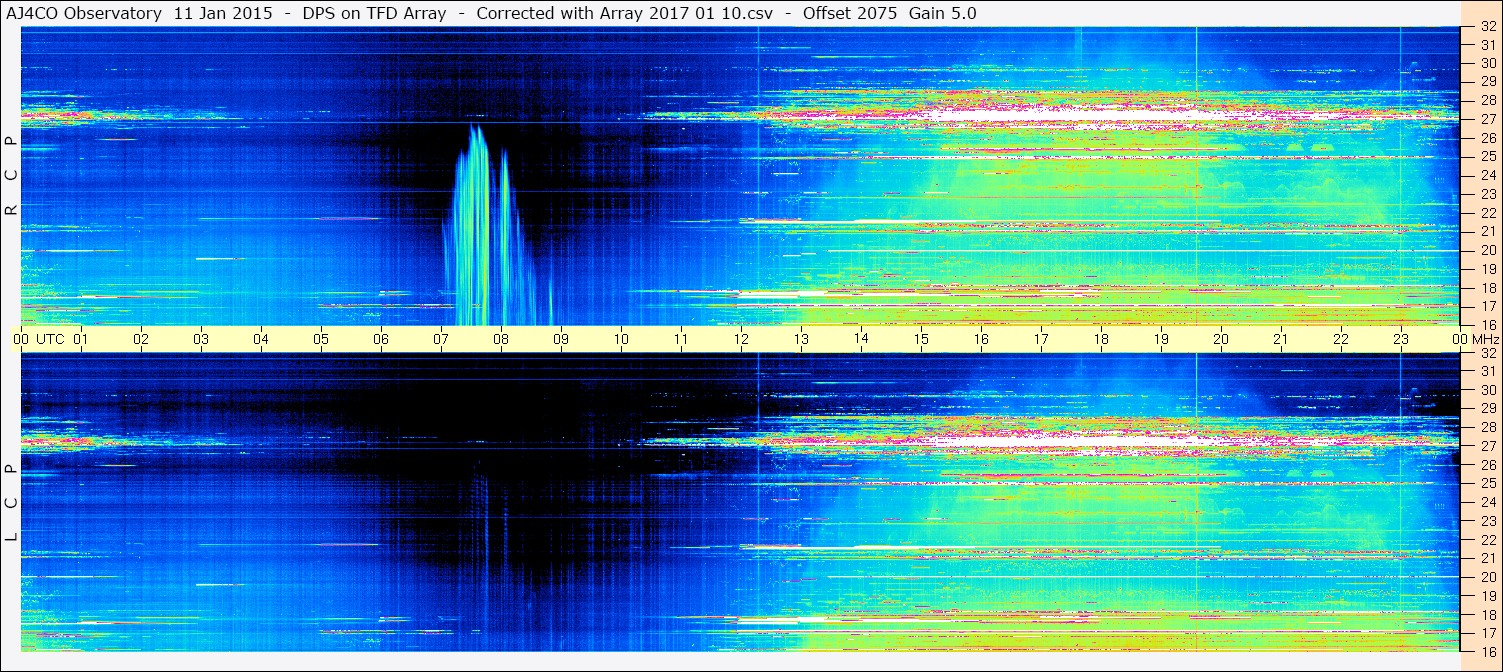Pick the 18 hour label on the time axis

1101,339
